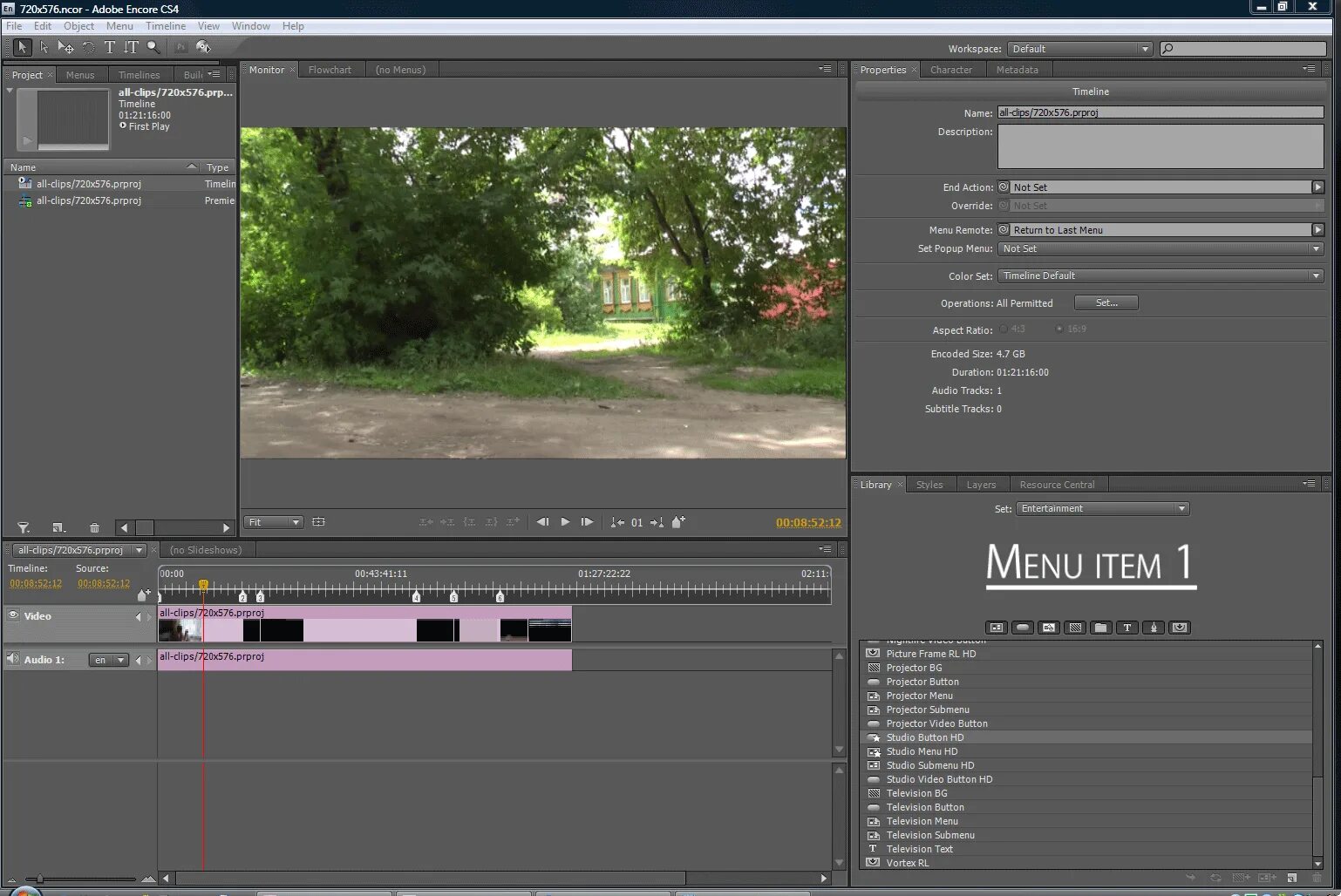Switch to Character tab
Viewport: 1341px width, 896px height.
pyautogui.click(x=950, y=70)
